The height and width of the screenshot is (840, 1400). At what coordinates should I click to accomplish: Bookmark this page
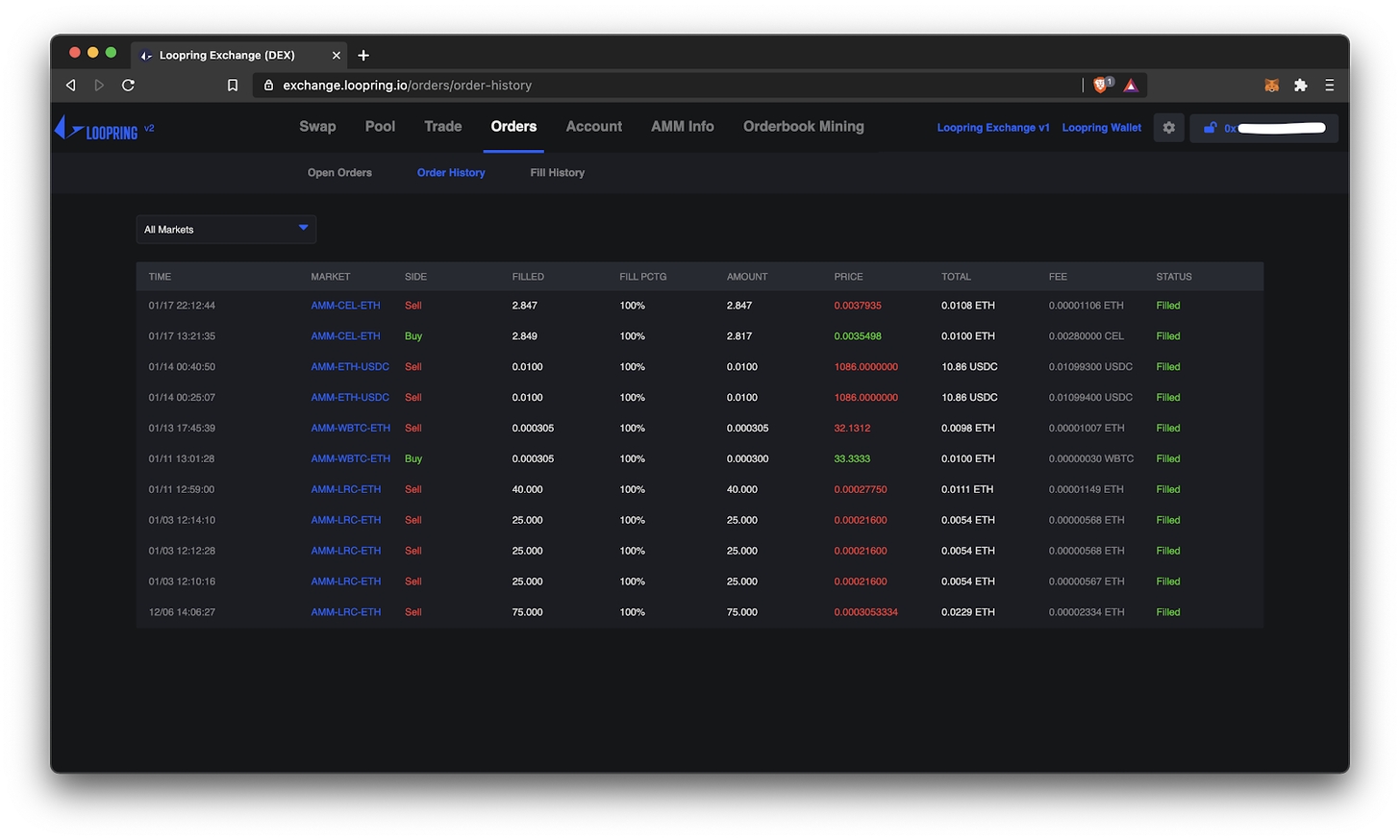pyautogui.click(x=233, y=86)
